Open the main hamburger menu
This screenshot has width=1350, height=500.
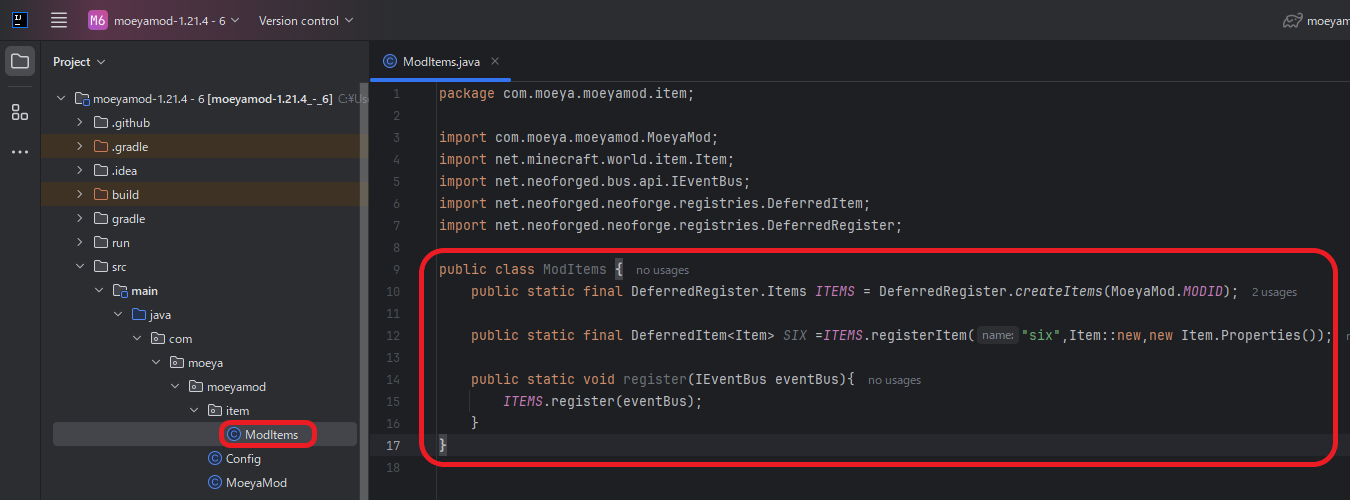click(x=59, y=20)
